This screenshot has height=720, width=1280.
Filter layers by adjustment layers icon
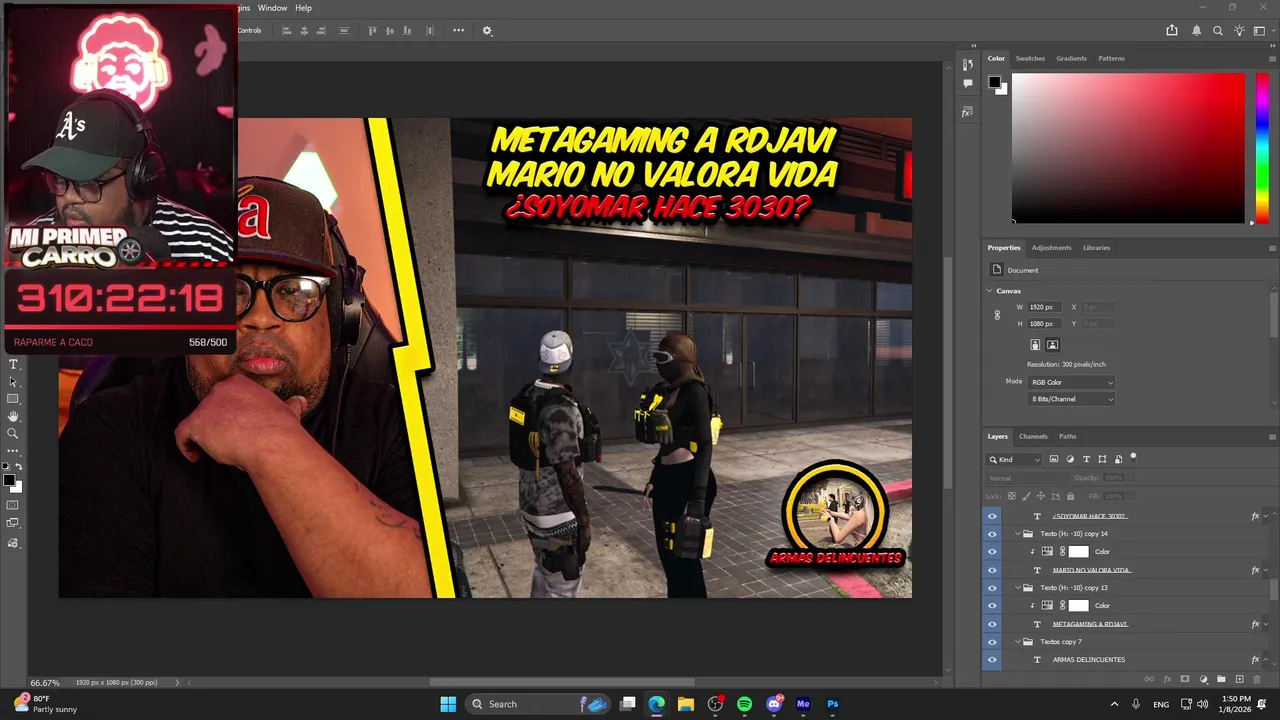tap(1070, 459)
